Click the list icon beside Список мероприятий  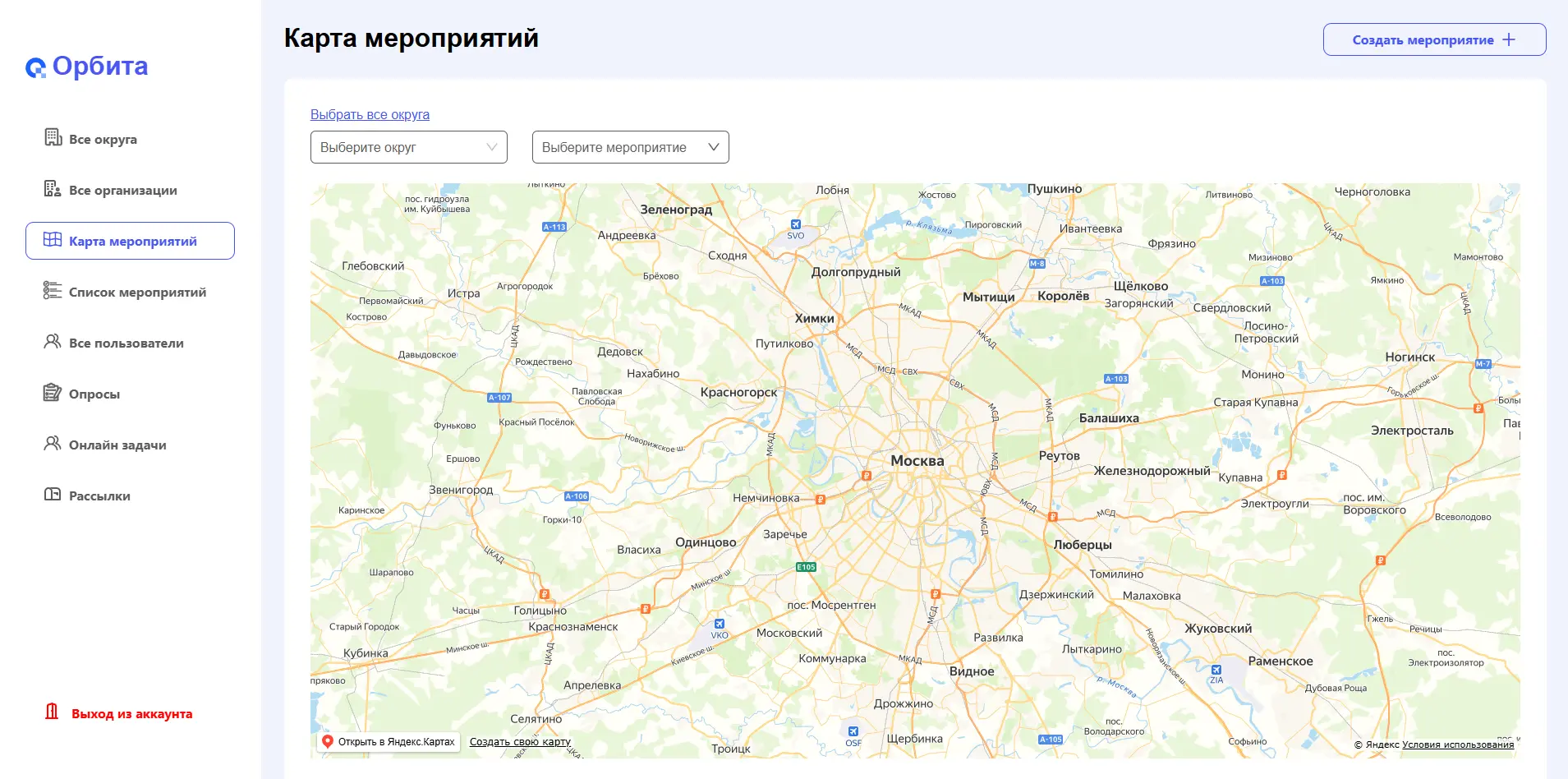click(53, 290)
